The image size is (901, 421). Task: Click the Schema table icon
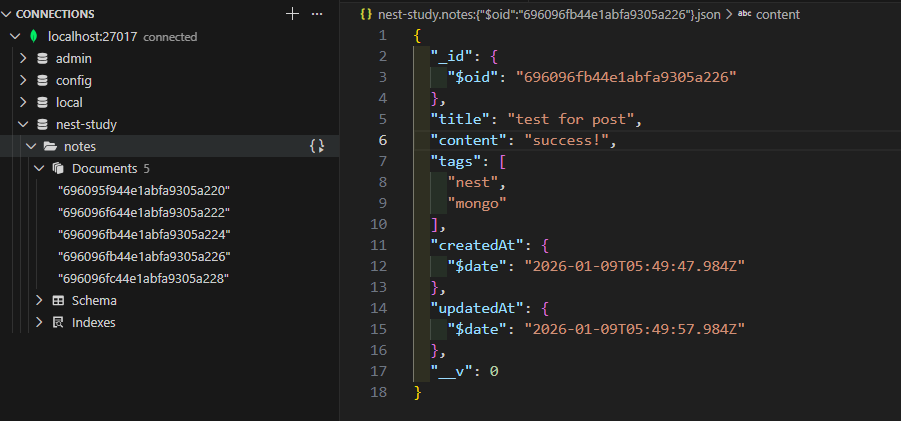[x=58, y=301]
